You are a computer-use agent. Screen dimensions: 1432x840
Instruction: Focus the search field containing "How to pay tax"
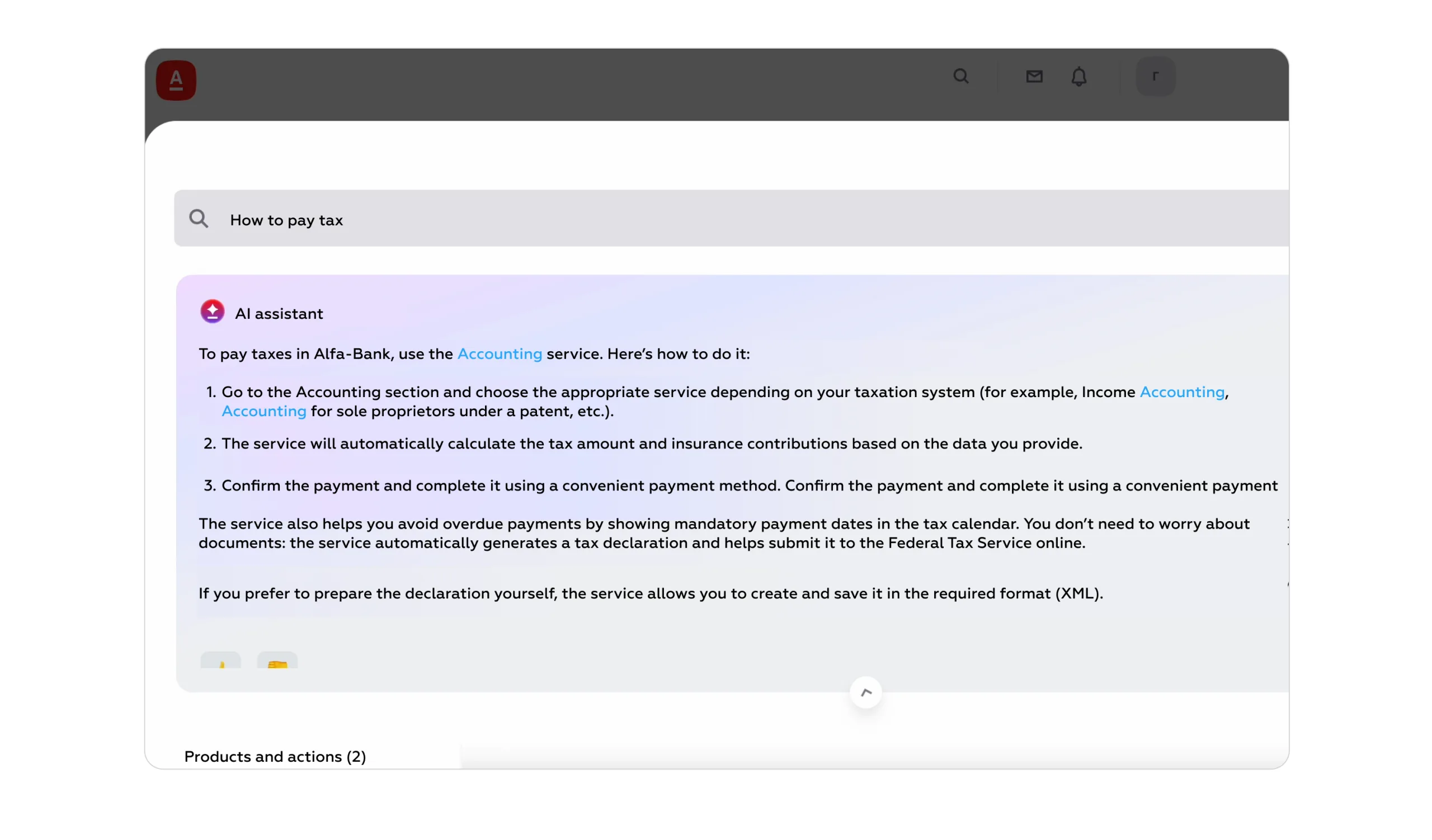[x=731, y=218]
